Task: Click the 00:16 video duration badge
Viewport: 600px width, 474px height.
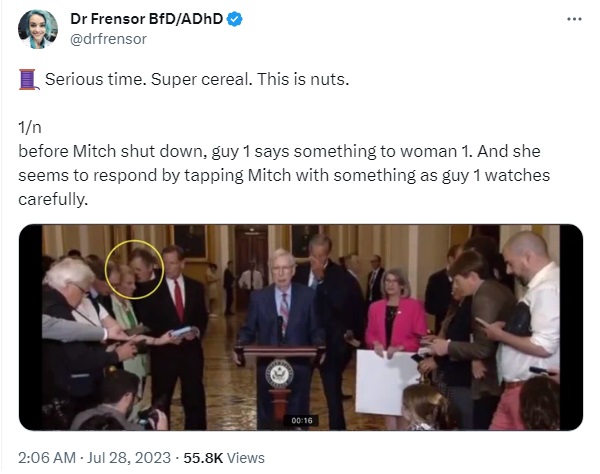Action: tap(302, 420)
